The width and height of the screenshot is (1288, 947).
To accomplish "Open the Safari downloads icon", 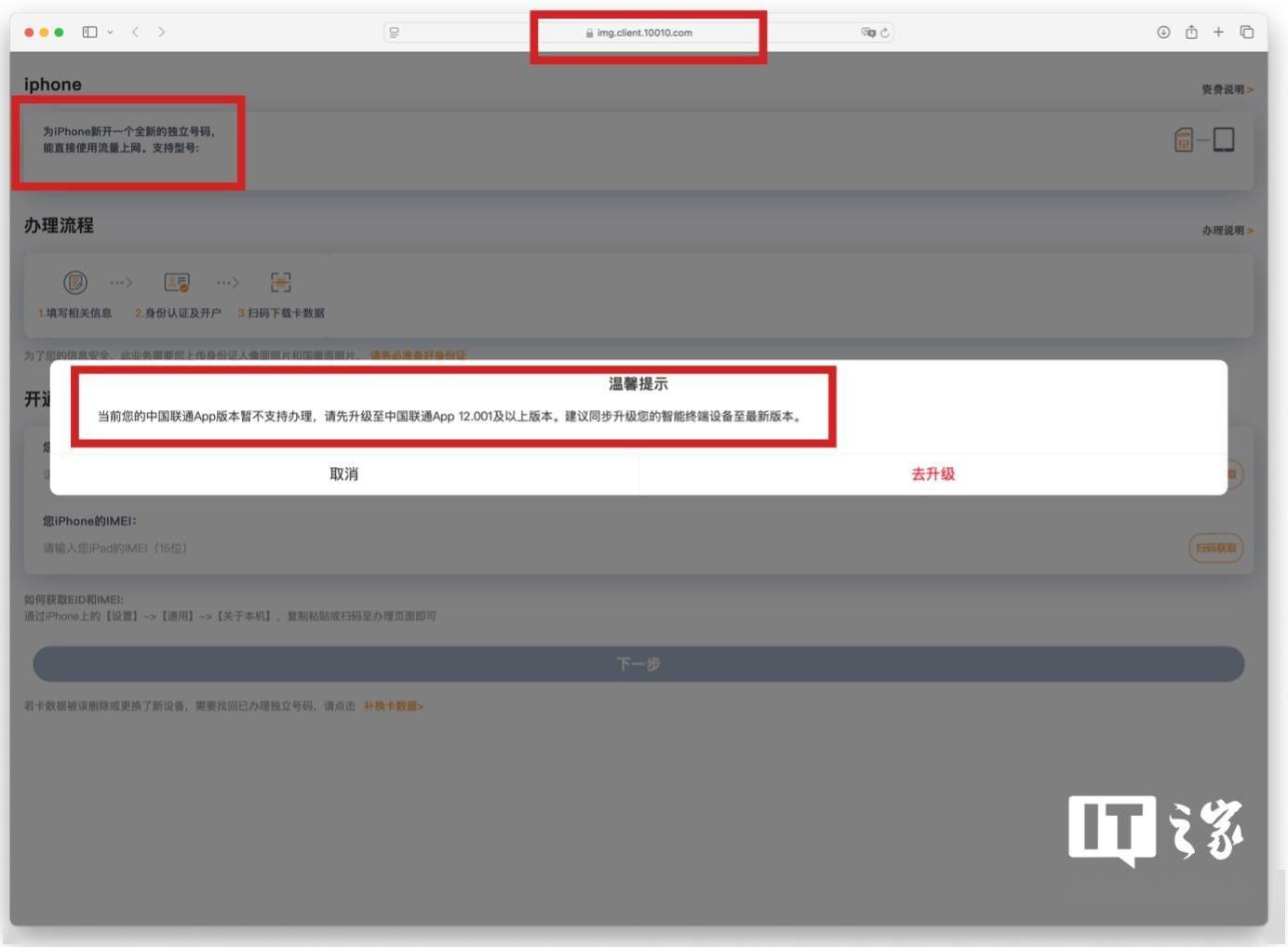I will pos(1163,32).
